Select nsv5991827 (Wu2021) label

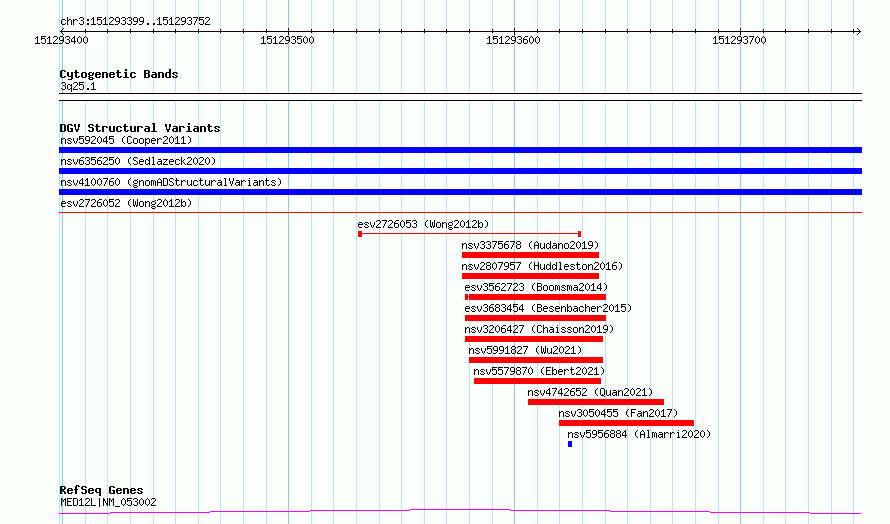click(525, 350)
